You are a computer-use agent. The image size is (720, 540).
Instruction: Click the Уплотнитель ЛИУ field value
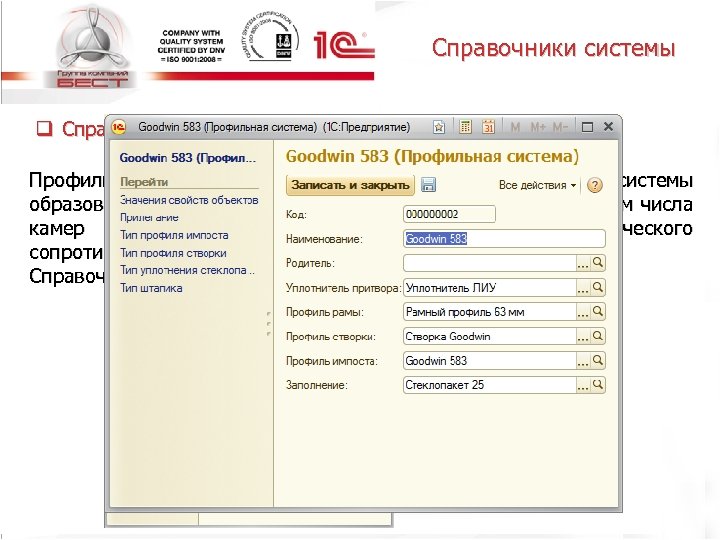coord(489,288)
